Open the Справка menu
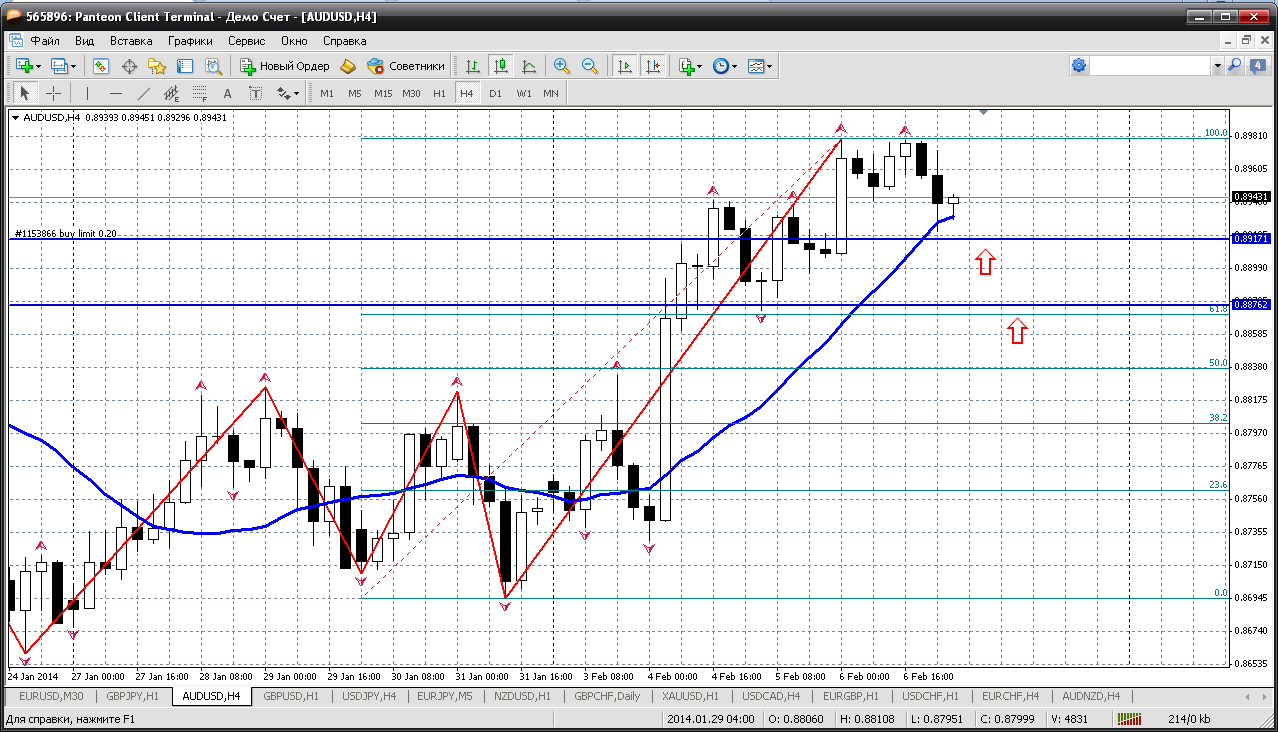 345,41
